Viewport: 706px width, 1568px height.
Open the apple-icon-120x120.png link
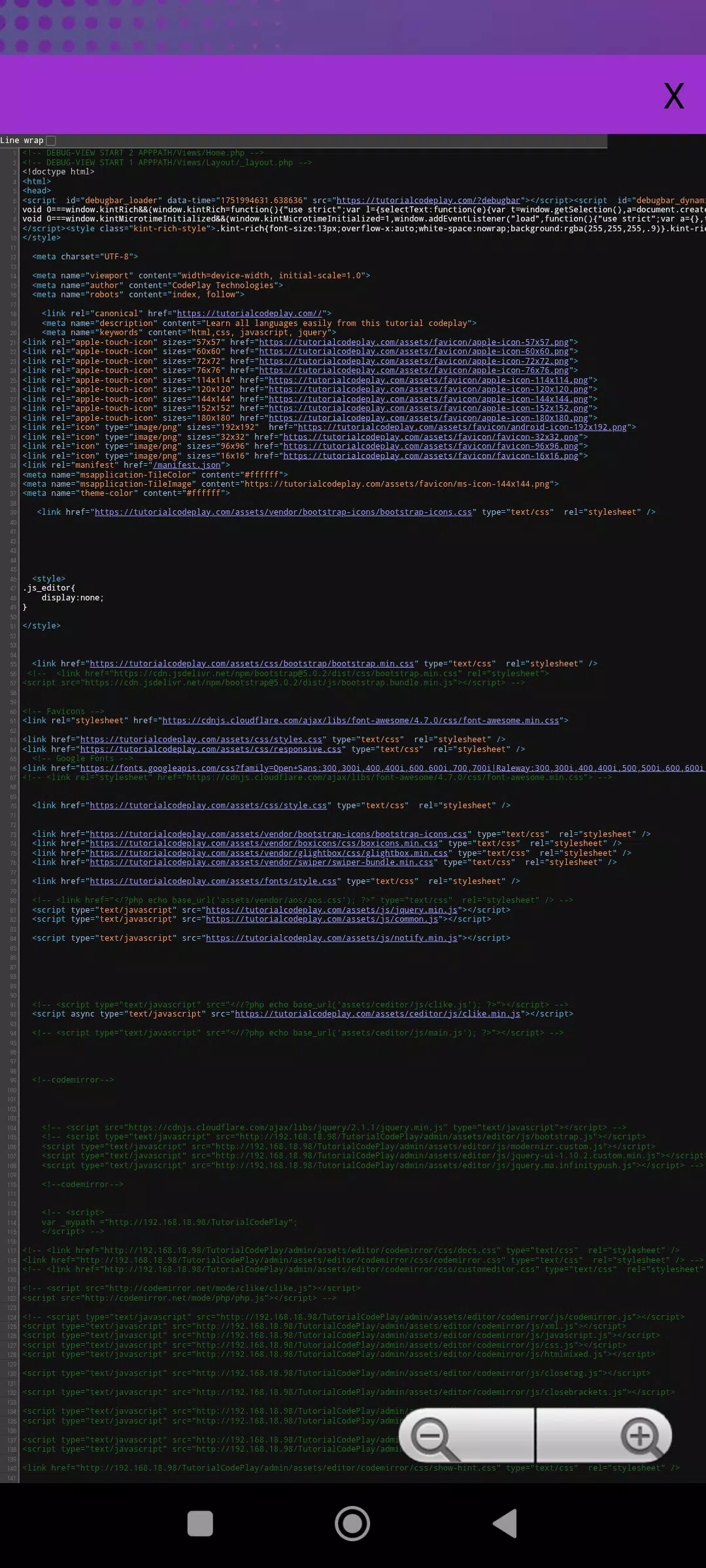tap(428, 389)
